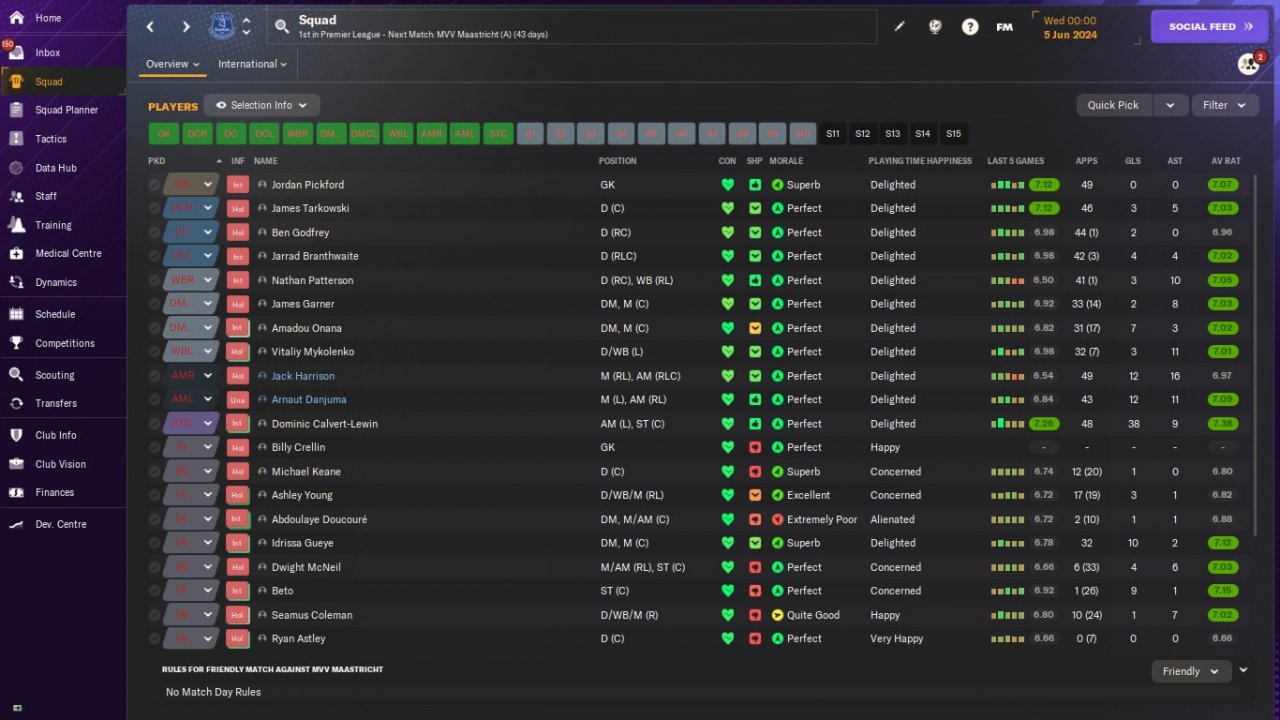Open the Finances section
The image size is (1280, 720).
point(54,492)
